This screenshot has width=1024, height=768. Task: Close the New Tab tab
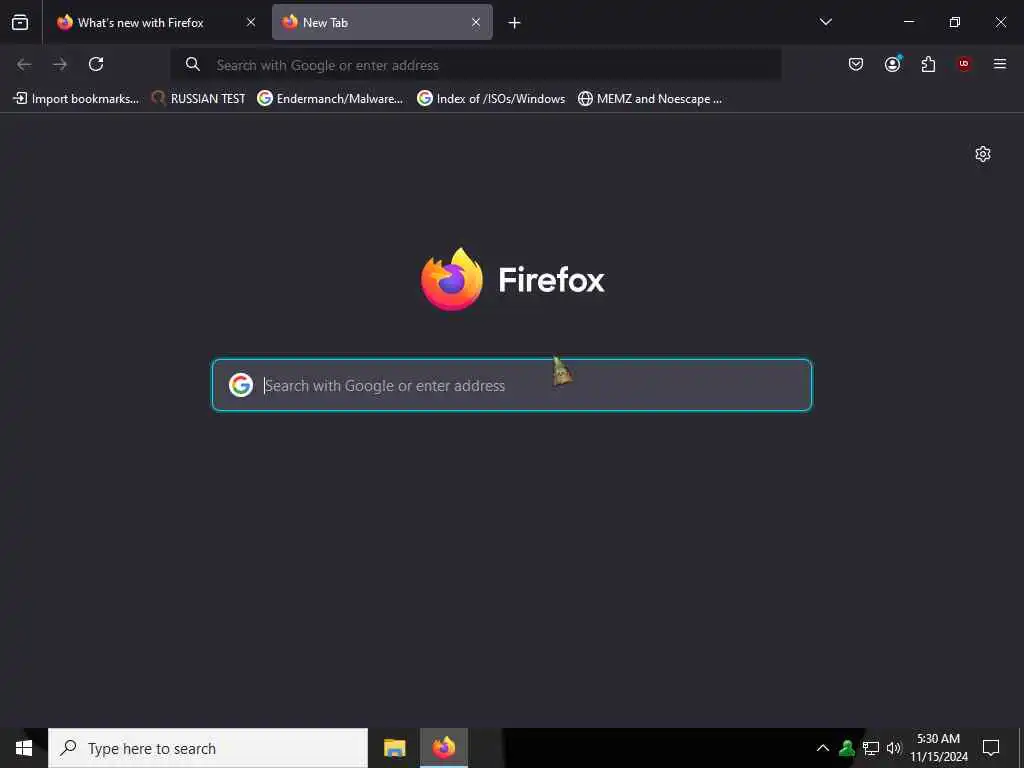(x=476, y=22)
